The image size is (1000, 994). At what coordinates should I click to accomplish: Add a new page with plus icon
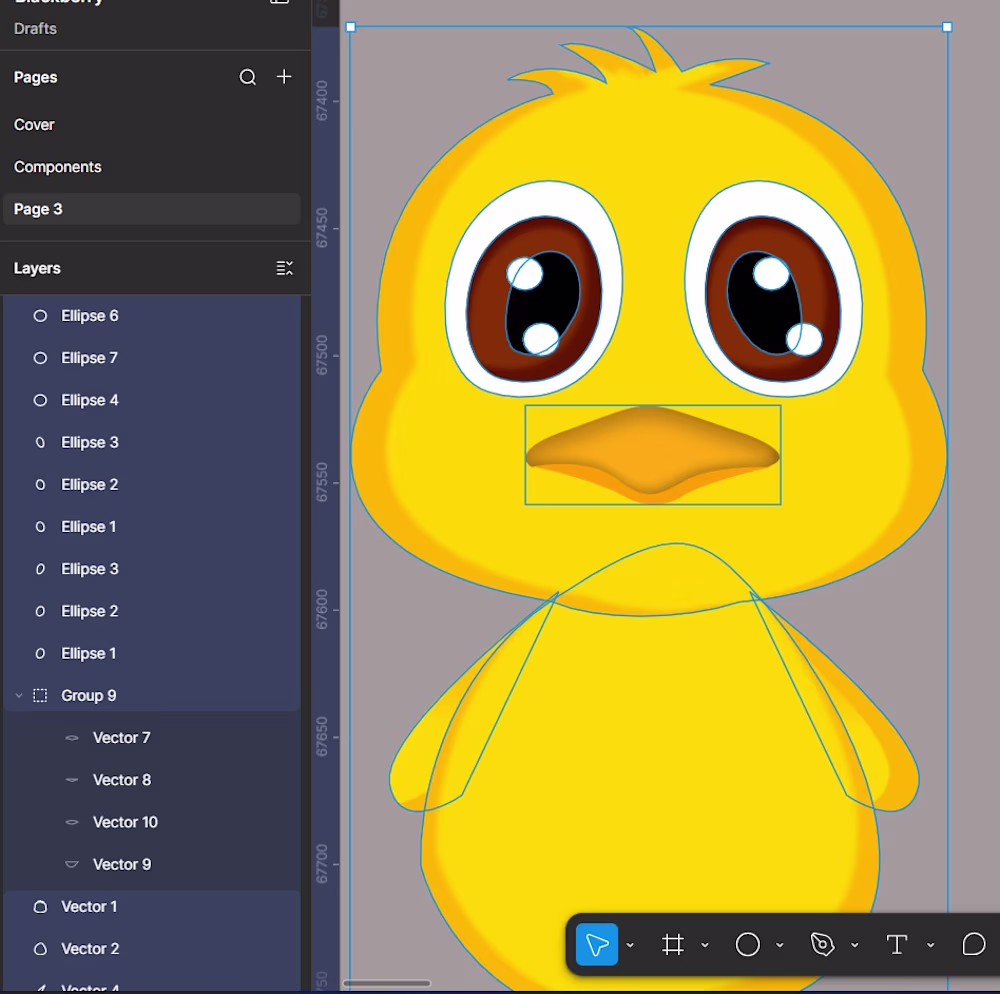[x=284, y=77]
